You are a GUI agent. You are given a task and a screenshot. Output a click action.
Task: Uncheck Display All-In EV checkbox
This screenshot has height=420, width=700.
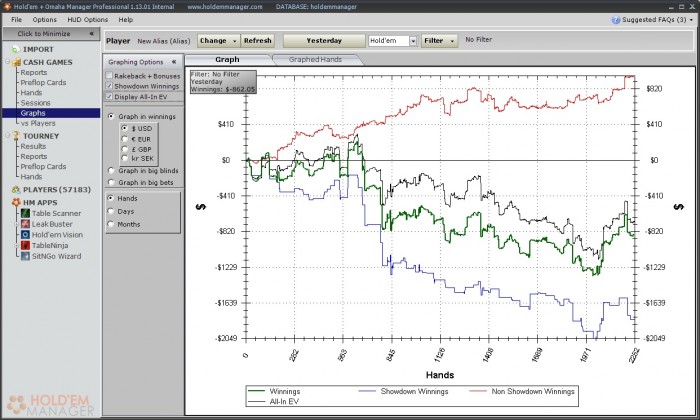click(109, 96)
